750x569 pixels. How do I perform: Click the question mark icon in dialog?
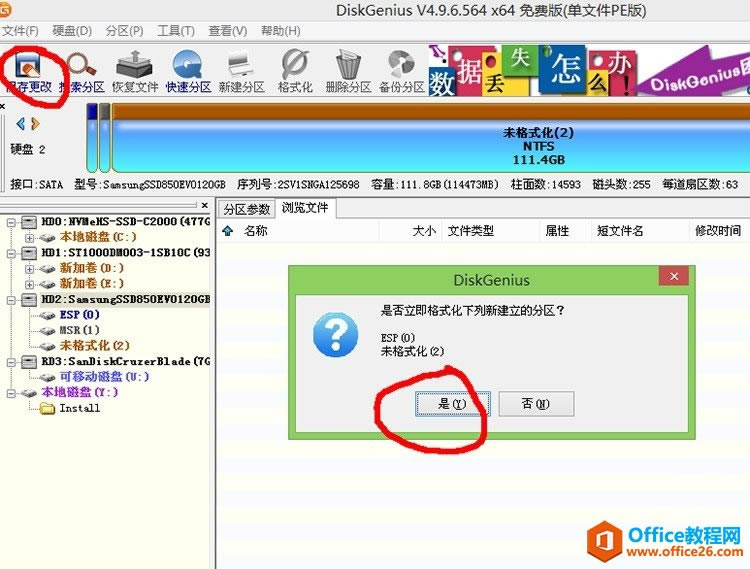335,335
